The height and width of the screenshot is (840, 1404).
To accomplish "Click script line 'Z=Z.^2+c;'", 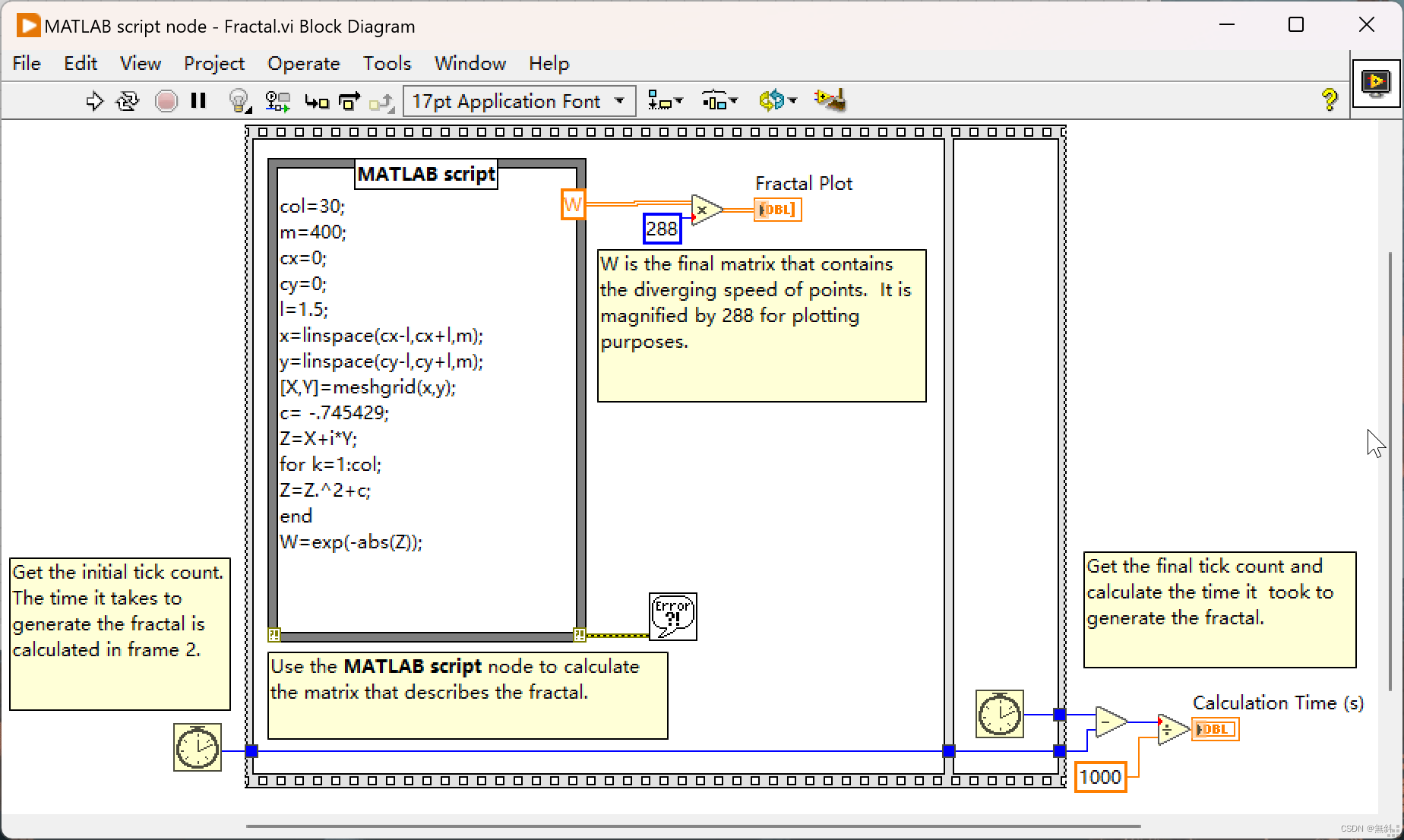I will pos(325,491).
